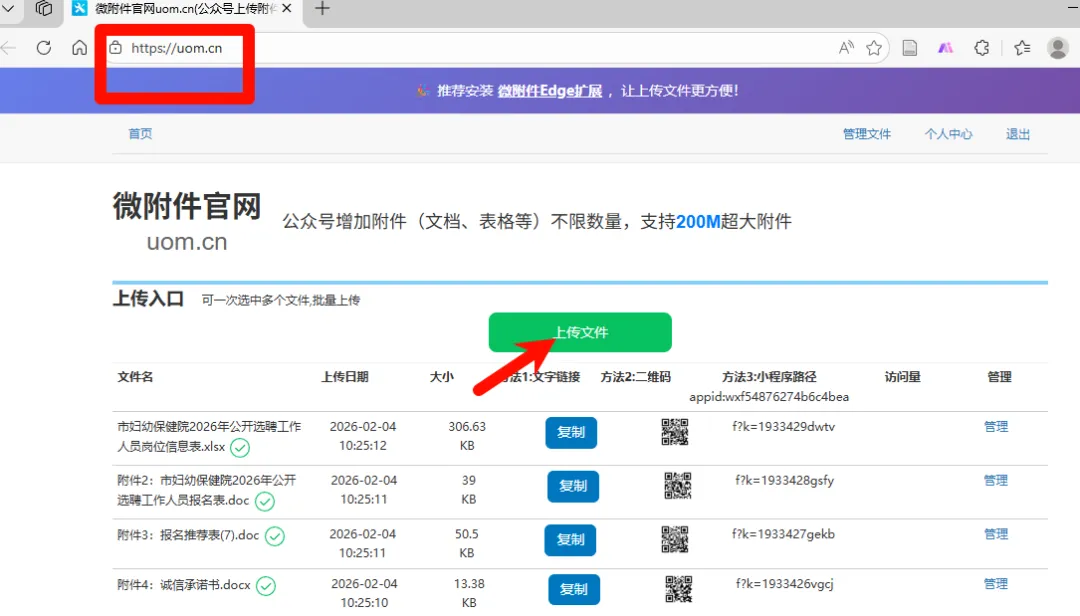Open QR code for 岗位信息表.xlsx row
This screenshot has height=616, width=1080.
click(675, 432)
